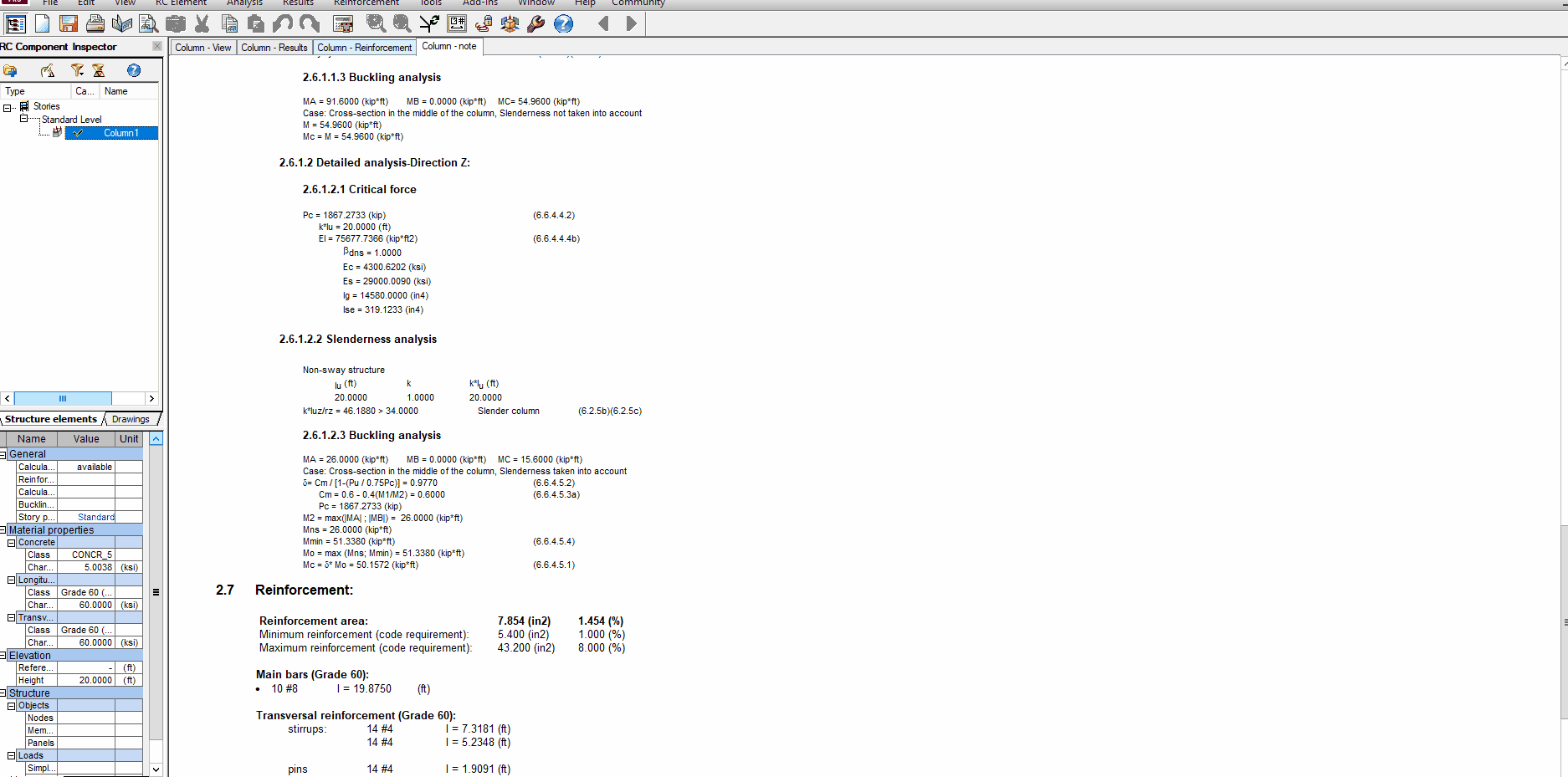Viewport: 1568px width, 777px height.
Task: Open the RC Component Inspector tool
Action: click(15, 23)
